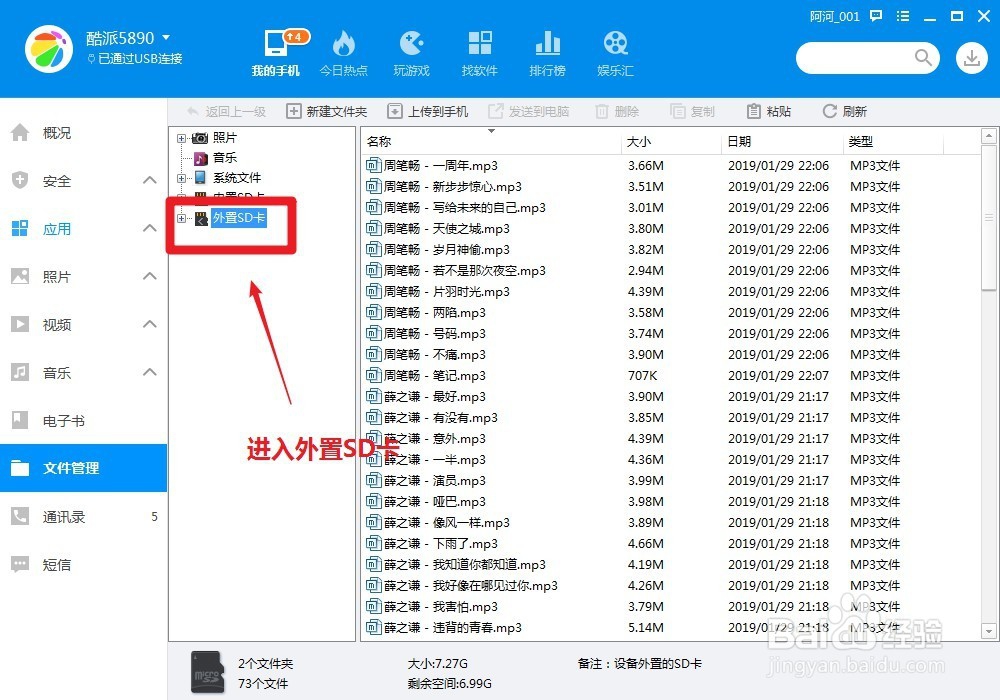1000x700 pixels.
Task: Open the message bubble icon beside 阿河_001
Action: pos(874,16)
